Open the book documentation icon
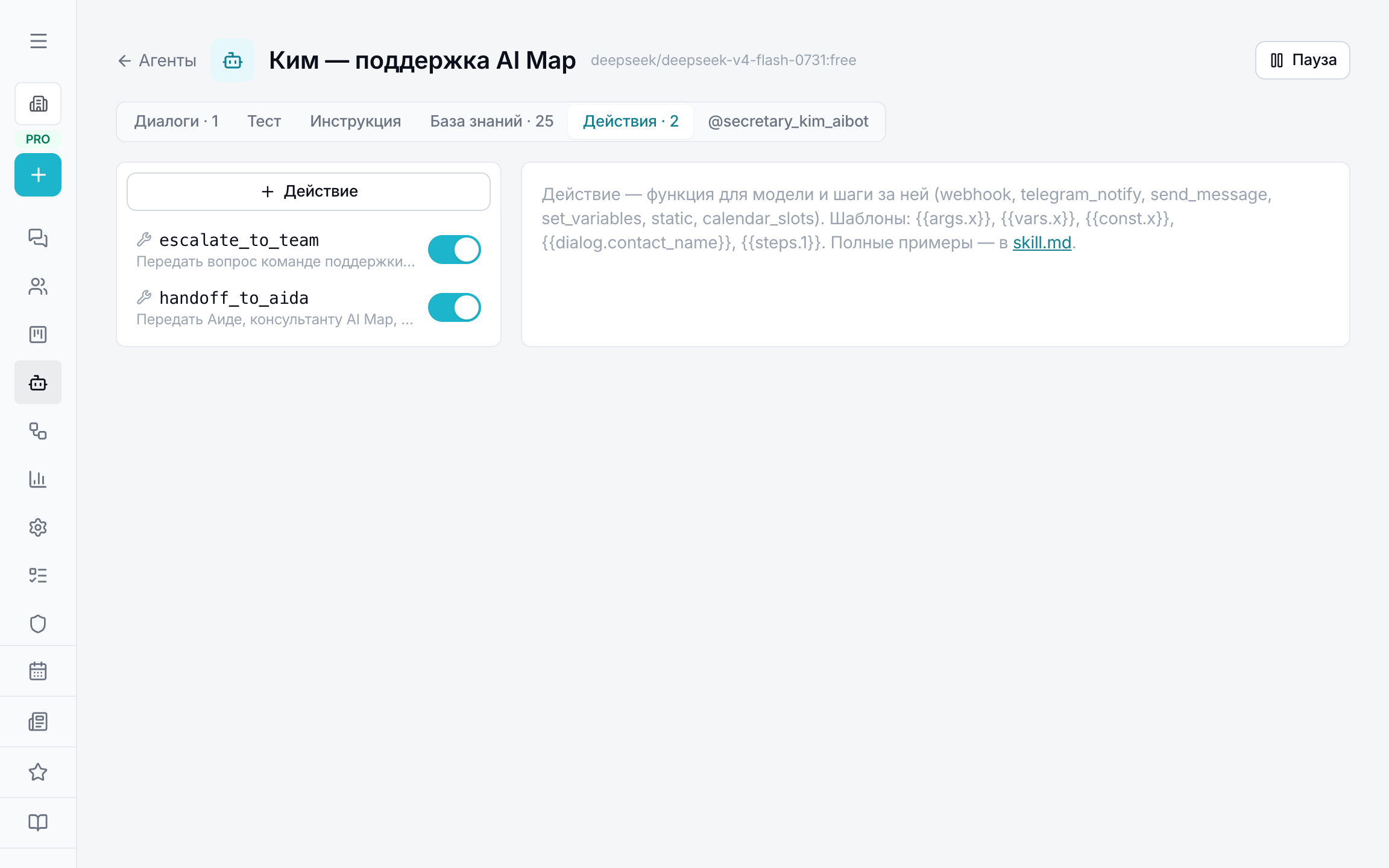Screen dimensions: 1389x868 coord(38,823)
